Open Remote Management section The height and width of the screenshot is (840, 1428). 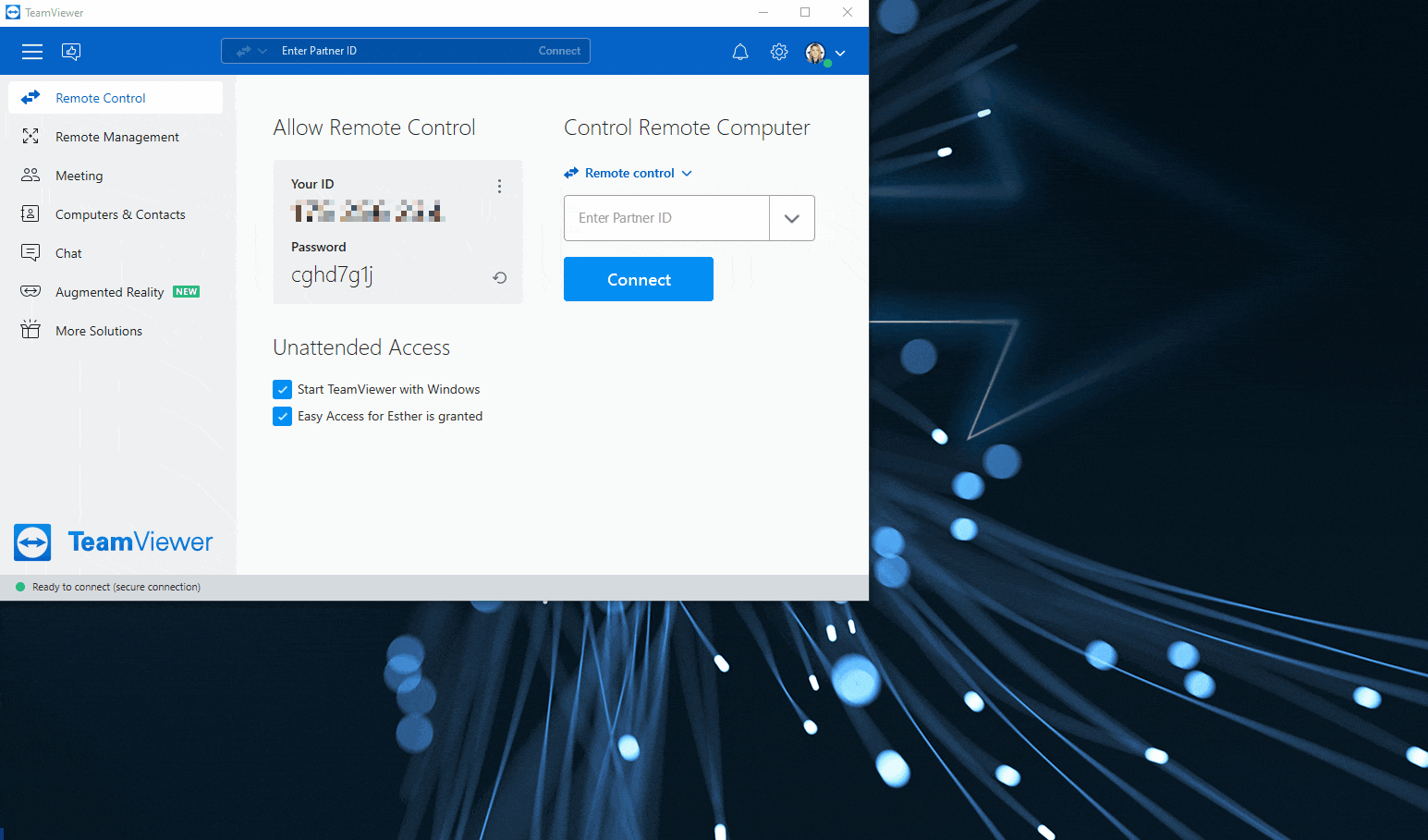(x=116, y=137)
